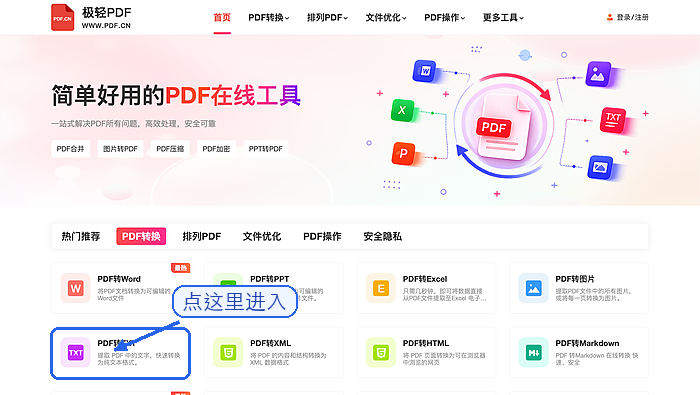Click the PDF合并 quick button
700x395 pixels.
(x=71, y=149)
